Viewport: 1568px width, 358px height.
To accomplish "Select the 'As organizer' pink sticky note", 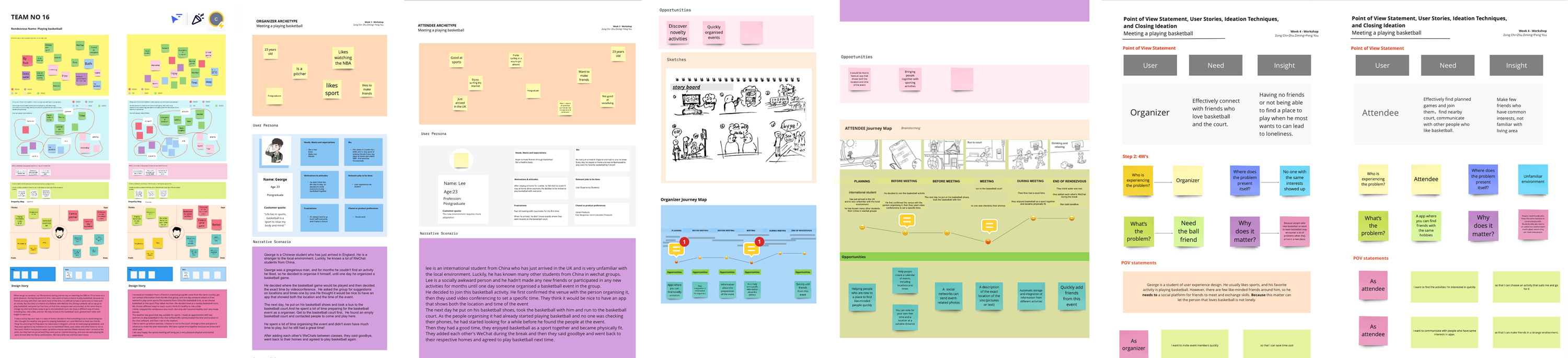I will click(1133, 344).
